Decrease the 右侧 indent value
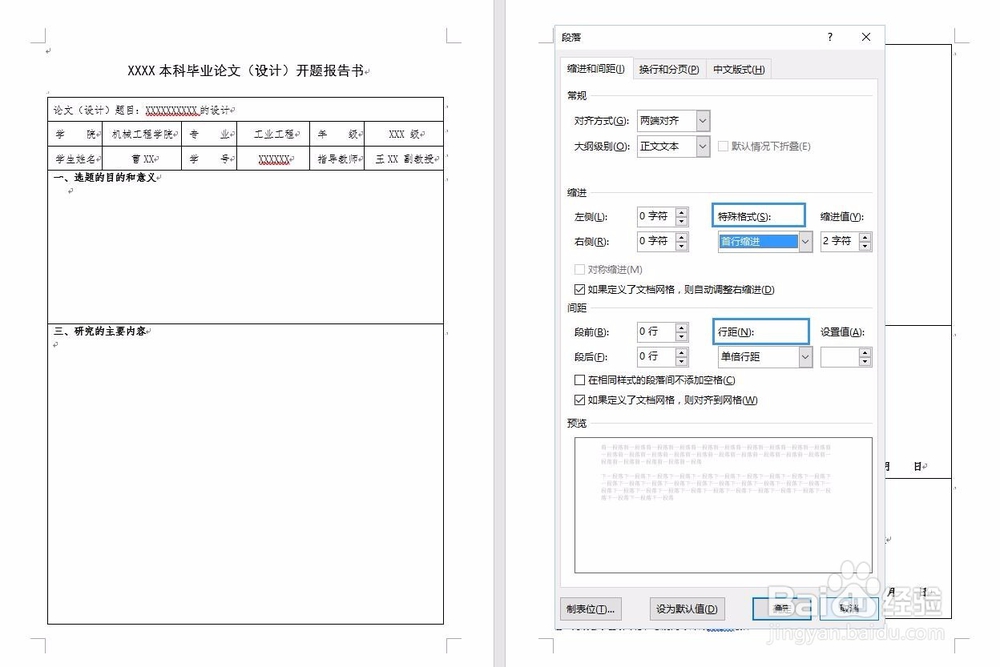The height and width of the screenshot is (667, 1000). [682, 246]
